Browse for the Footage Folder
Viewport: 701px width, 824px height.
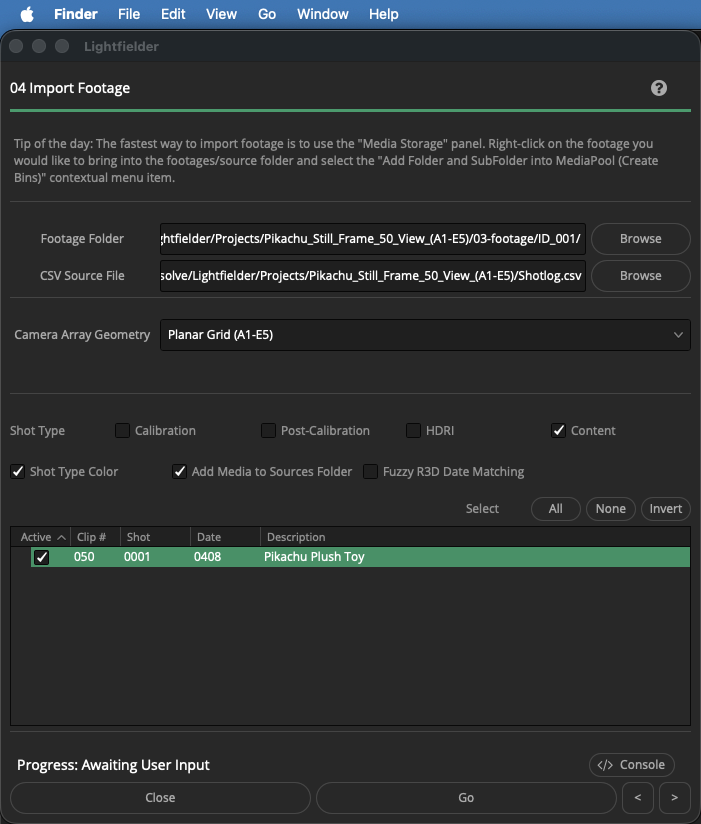(641, 239)
